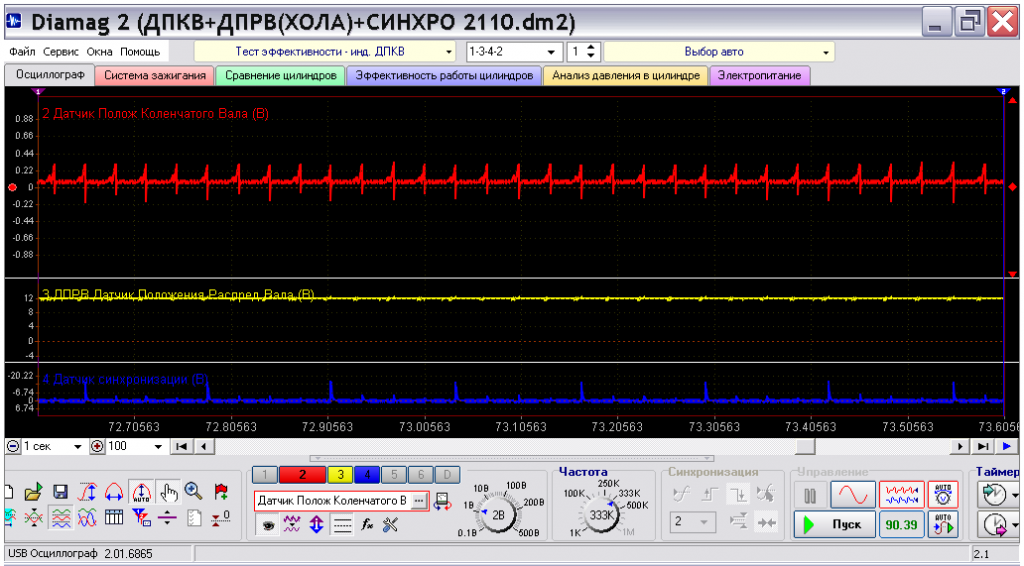
Task: Click the crossing waves compress icon
Action: click(34, 519)
